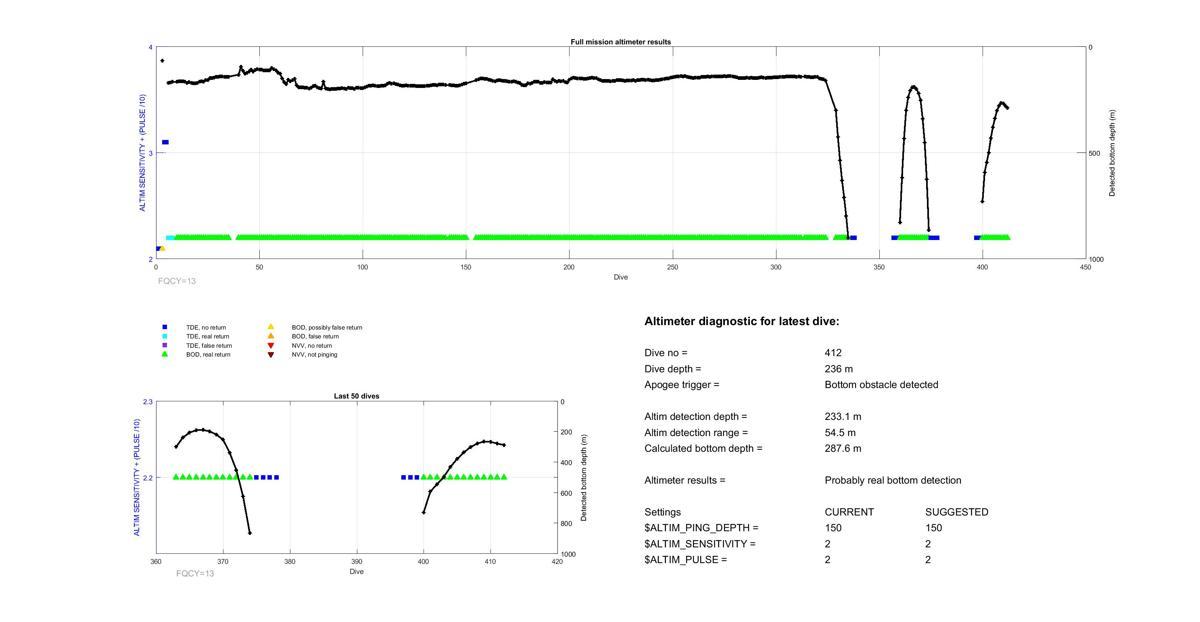Select the '$ALTIM_PULSE =' setting name
The height and width of the screenshot is (622, 1200).
pos(685,560)
